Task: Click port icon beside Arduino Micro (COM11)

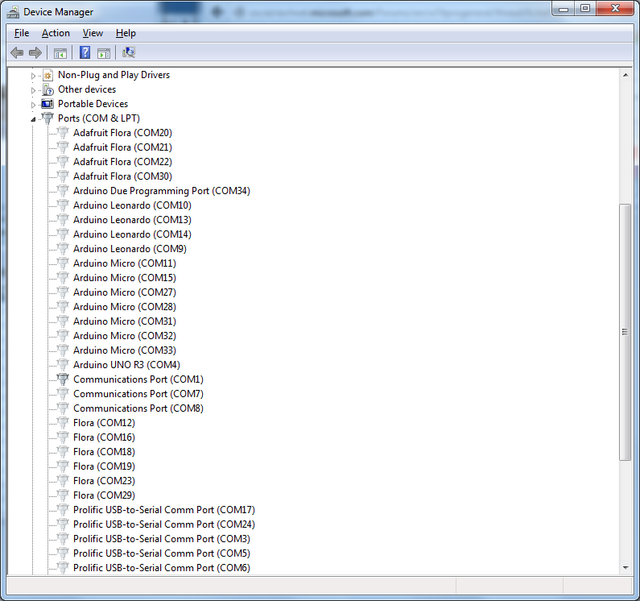Action: (63, 263)
